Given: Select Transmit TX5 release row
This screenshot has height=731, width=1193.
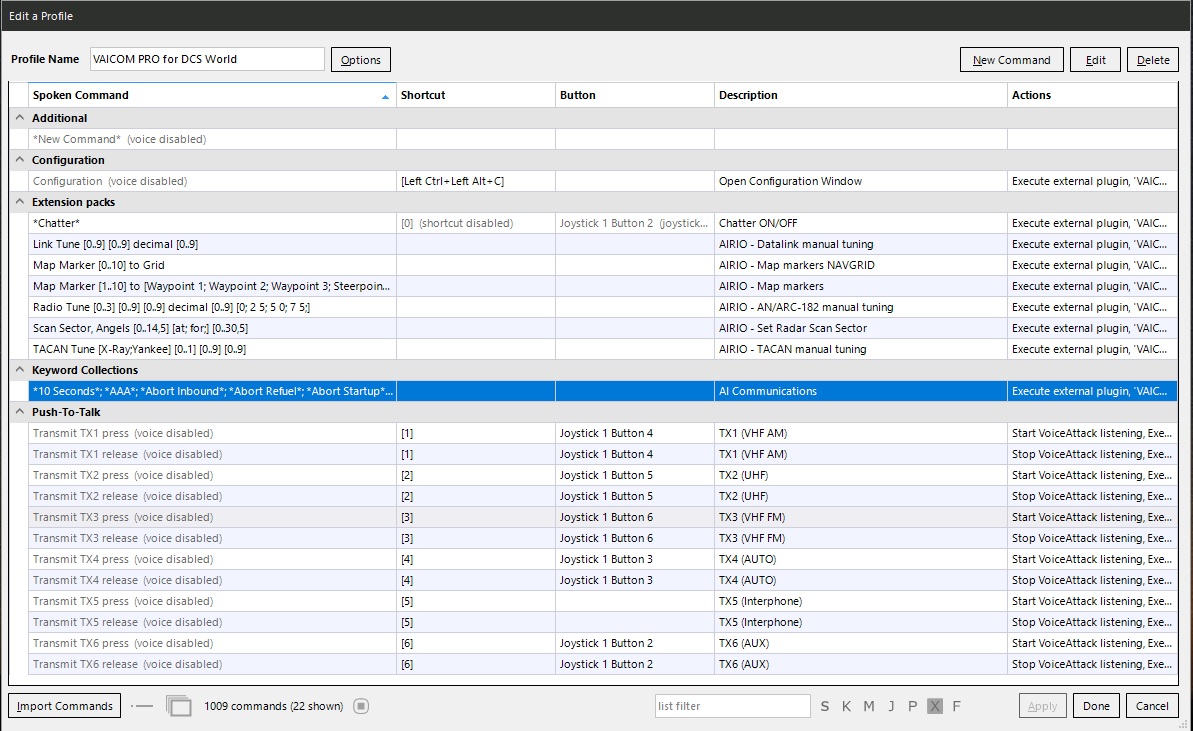Looking at the screenshot, I should pos(603,622).
